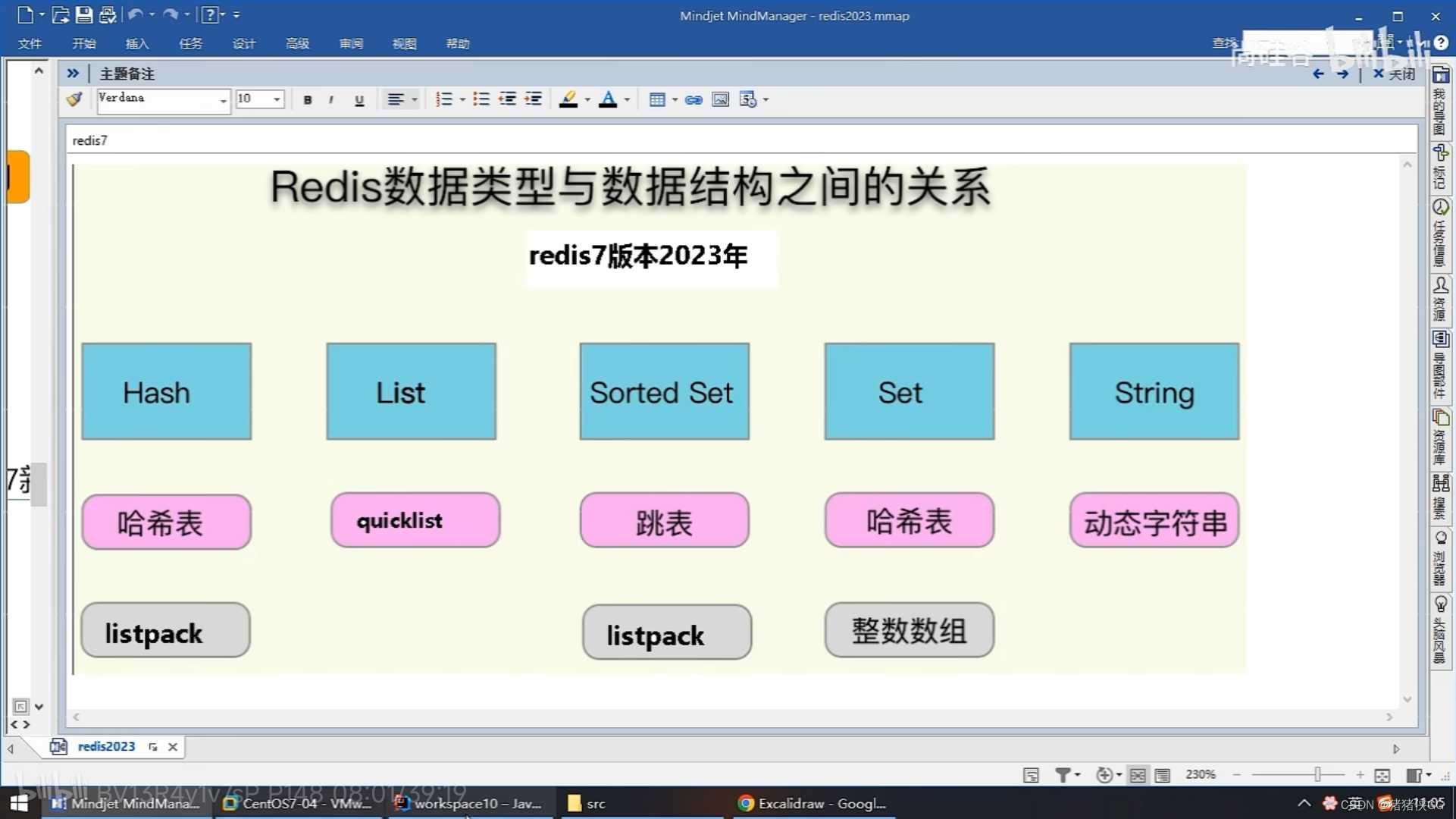Apply numbered list formatting
This screenshot has width=1456, height=819.
point(444,99)
